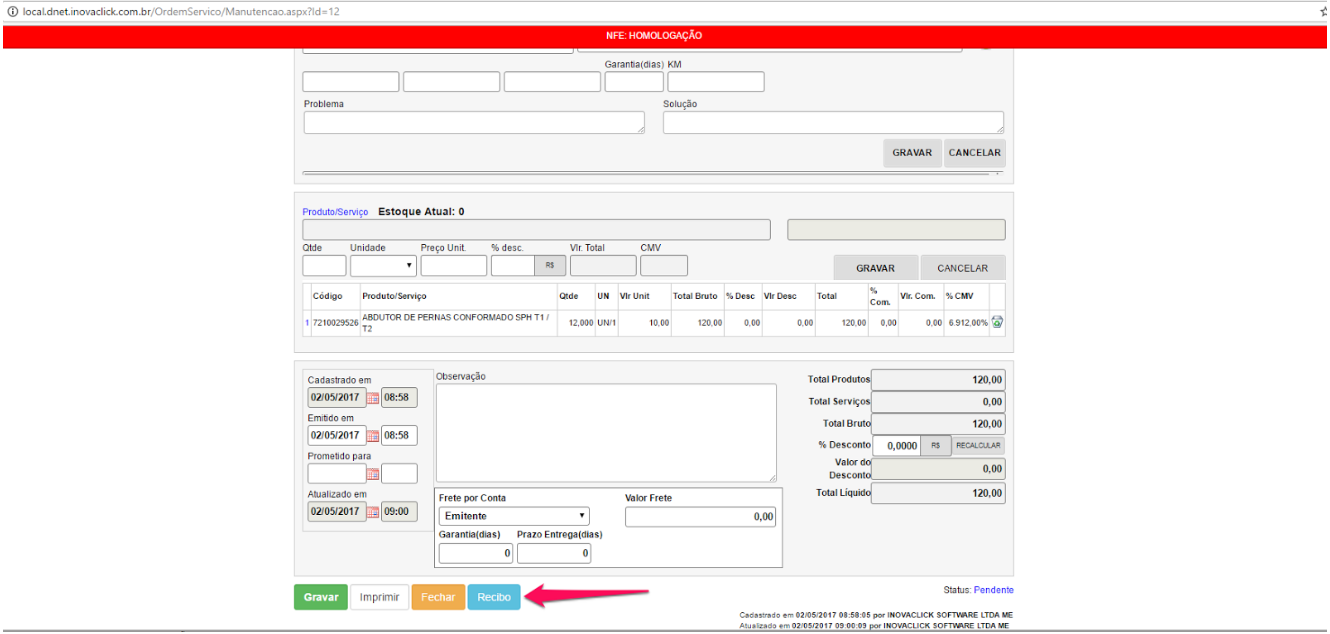Open calendar for Prometido para date
Viewport: 1330px width, 634px height.
click(373, 474)
